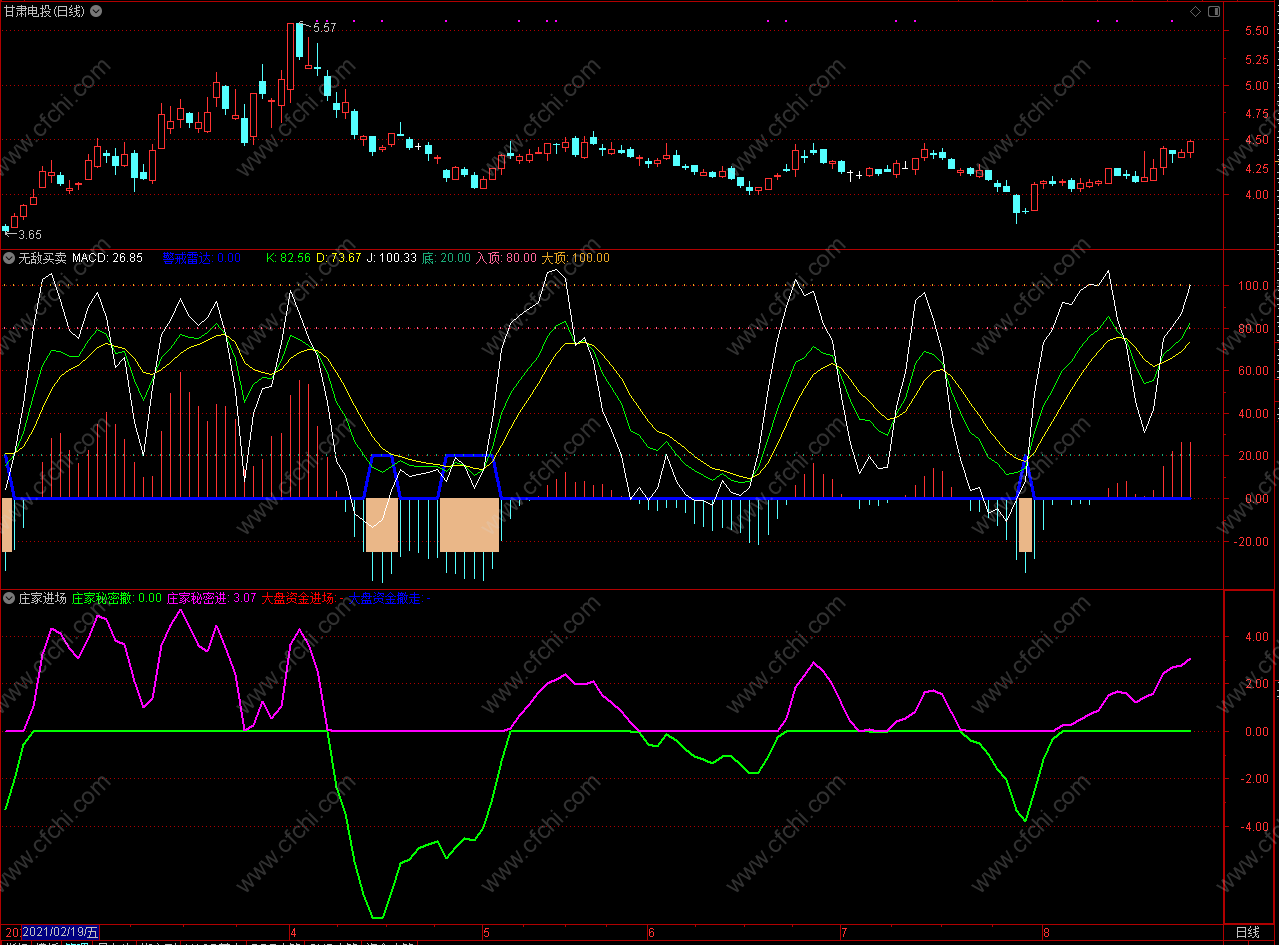
Task: Click the 日线 period button at bottom right
Action: click(1247, 932)
